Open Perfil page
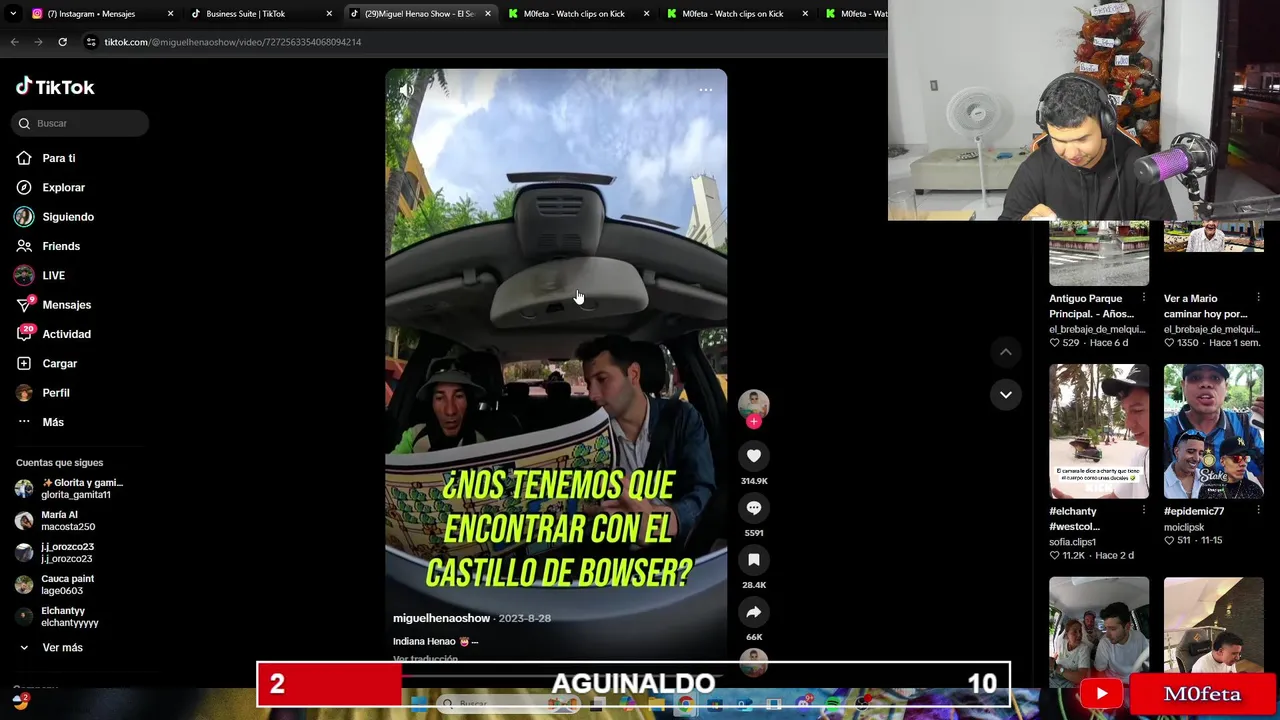 (x=56, y=393)
